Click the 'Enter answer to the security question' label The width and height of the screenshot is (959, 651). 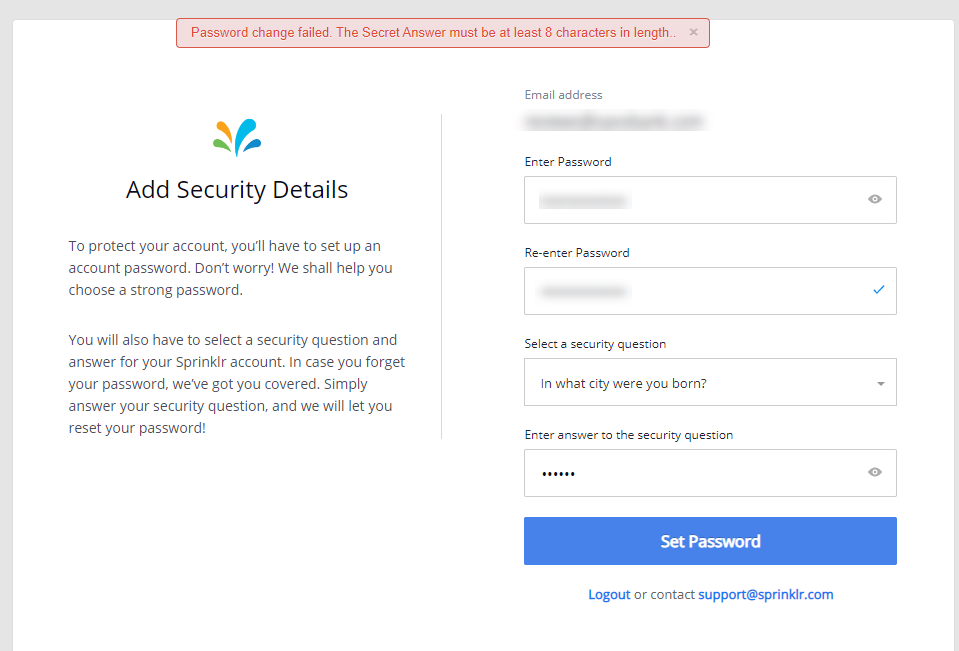tap(629, 435)
